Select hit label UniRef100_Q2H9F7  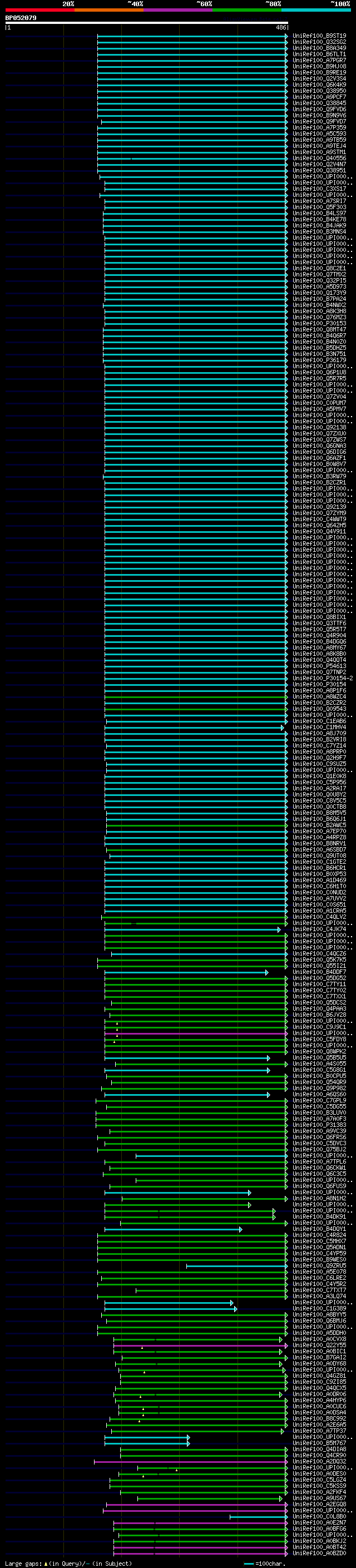pyautogui.click(x=319, y=758)
